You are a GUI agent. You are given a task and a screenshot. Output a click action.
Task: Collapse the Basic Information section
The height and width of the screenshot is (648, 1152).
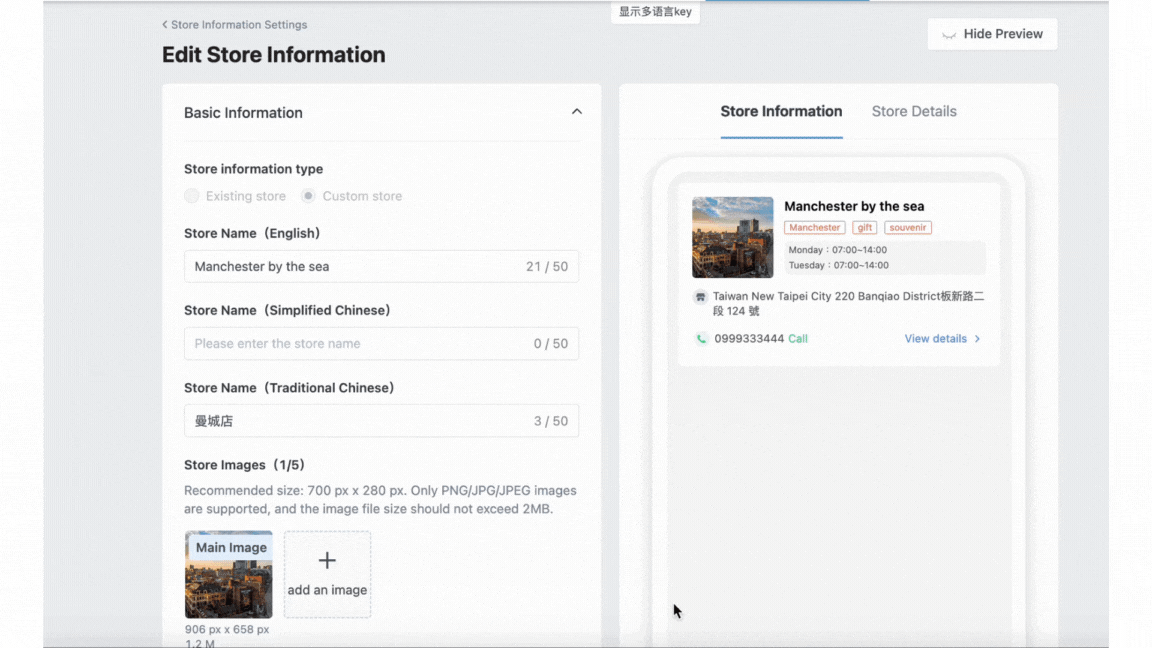click(577, 112)
